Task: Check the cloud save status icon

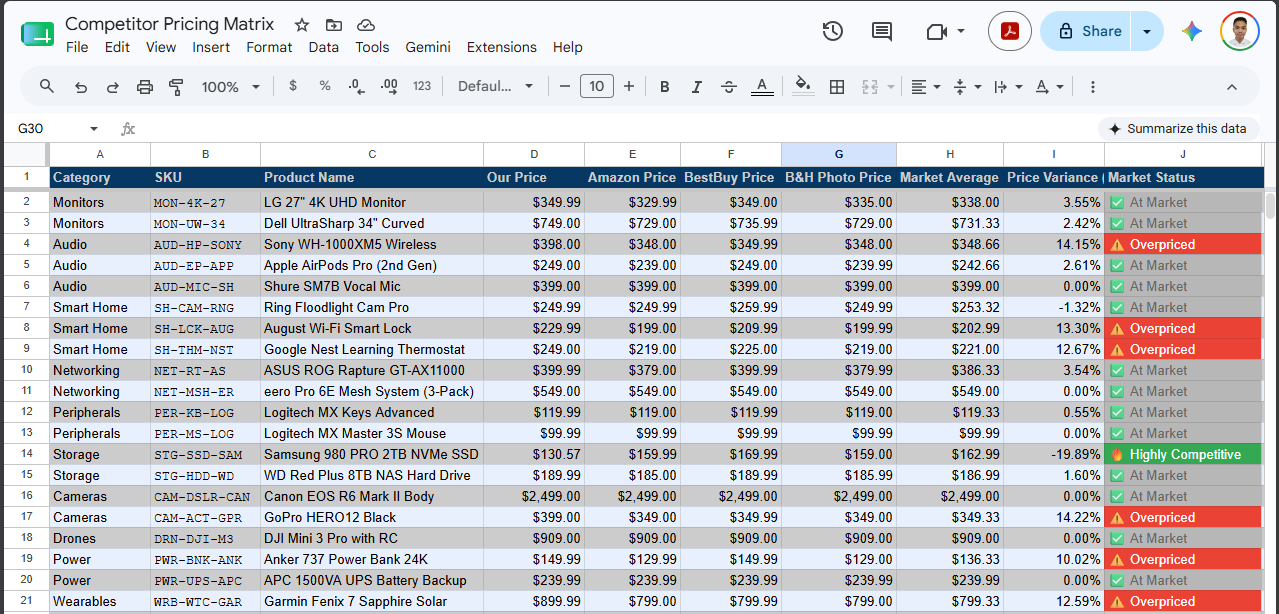Action: pyautogui.click(x=366, y=25)
